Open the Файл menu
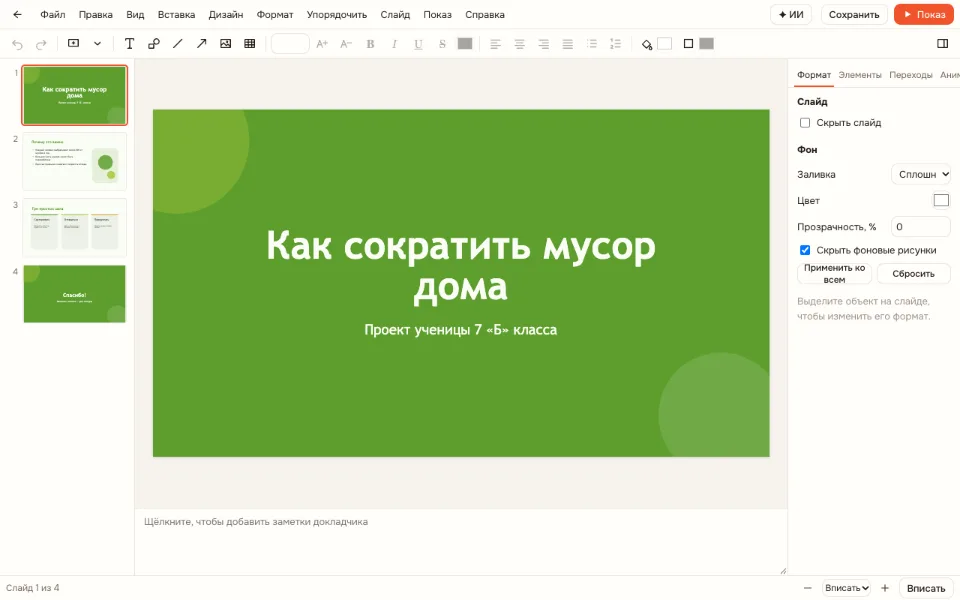Screen dimensions: 960x600 click(53, 15)
